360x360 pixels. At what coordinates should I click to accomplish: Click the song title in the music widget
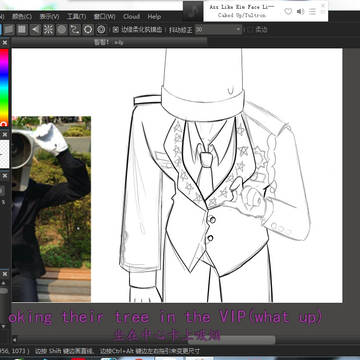tap(242, 7)
